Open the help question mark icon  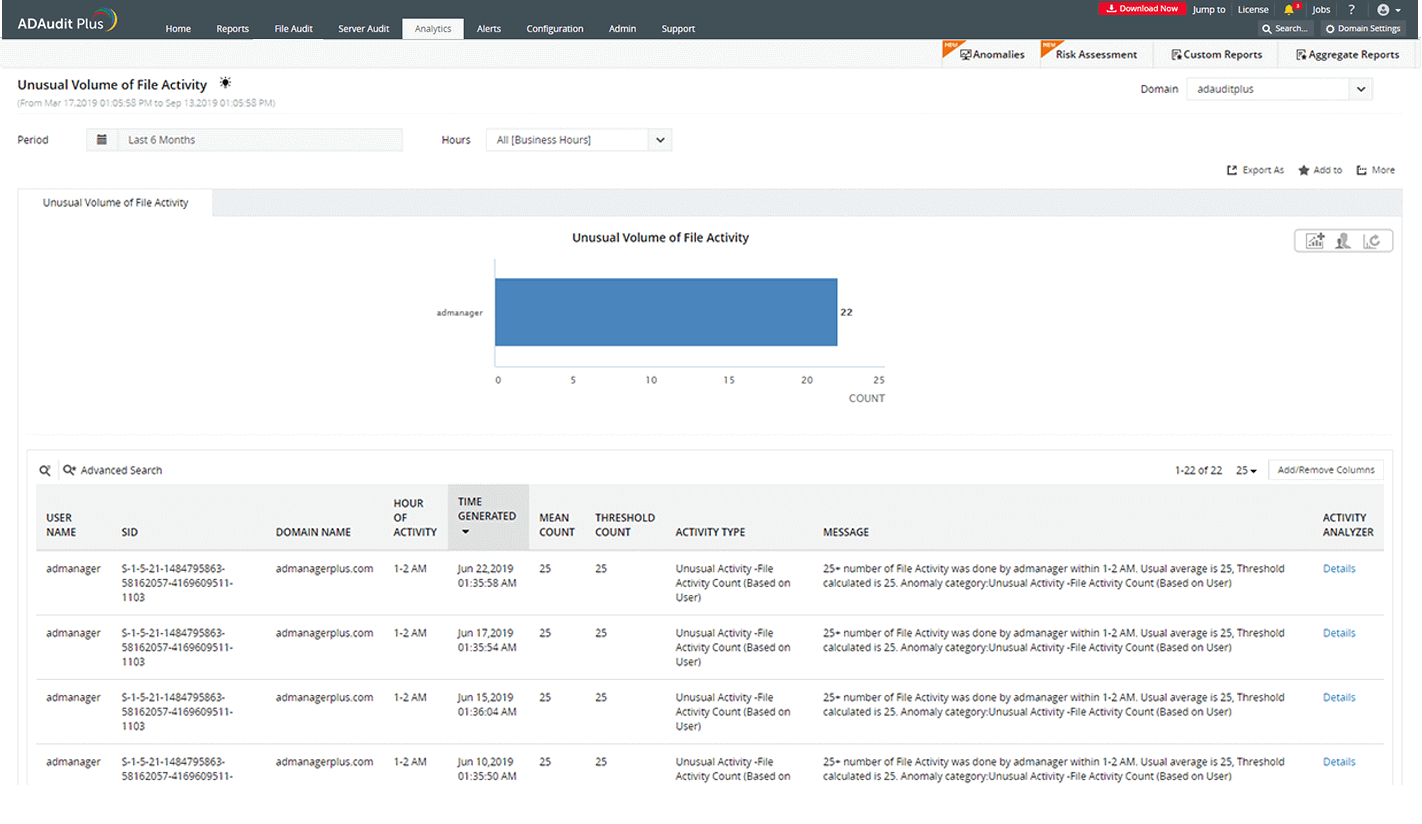[x=1351, y=10]
